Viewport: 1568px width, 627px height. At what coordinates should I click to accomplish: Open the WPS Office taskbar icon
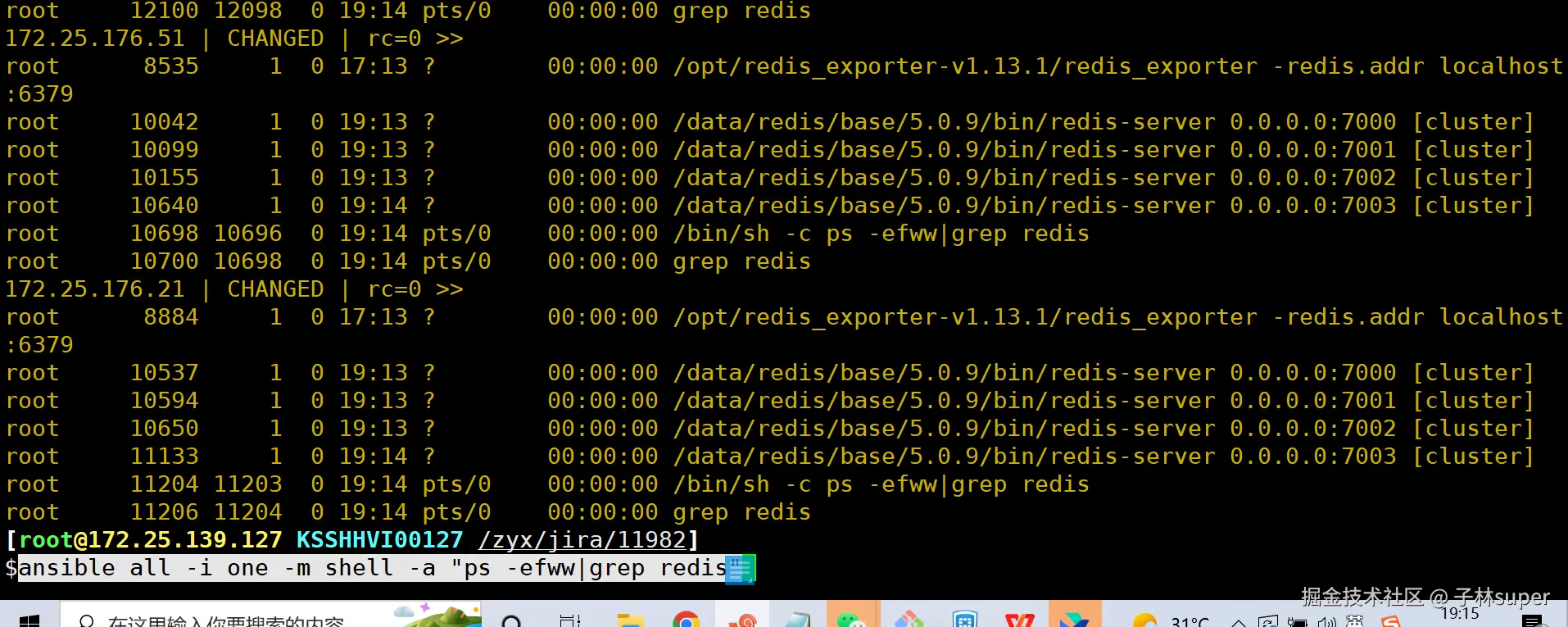tap(1020, 620)
